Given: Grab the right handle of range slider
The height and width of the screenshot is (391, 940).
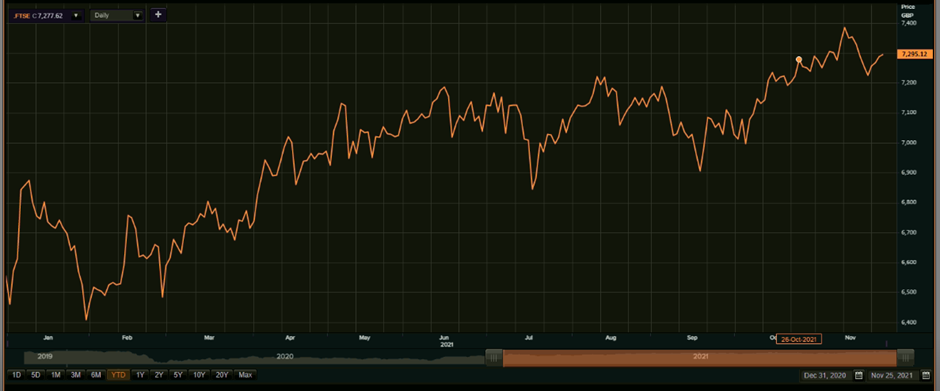Looking at the screenshot, I should 905,358.
